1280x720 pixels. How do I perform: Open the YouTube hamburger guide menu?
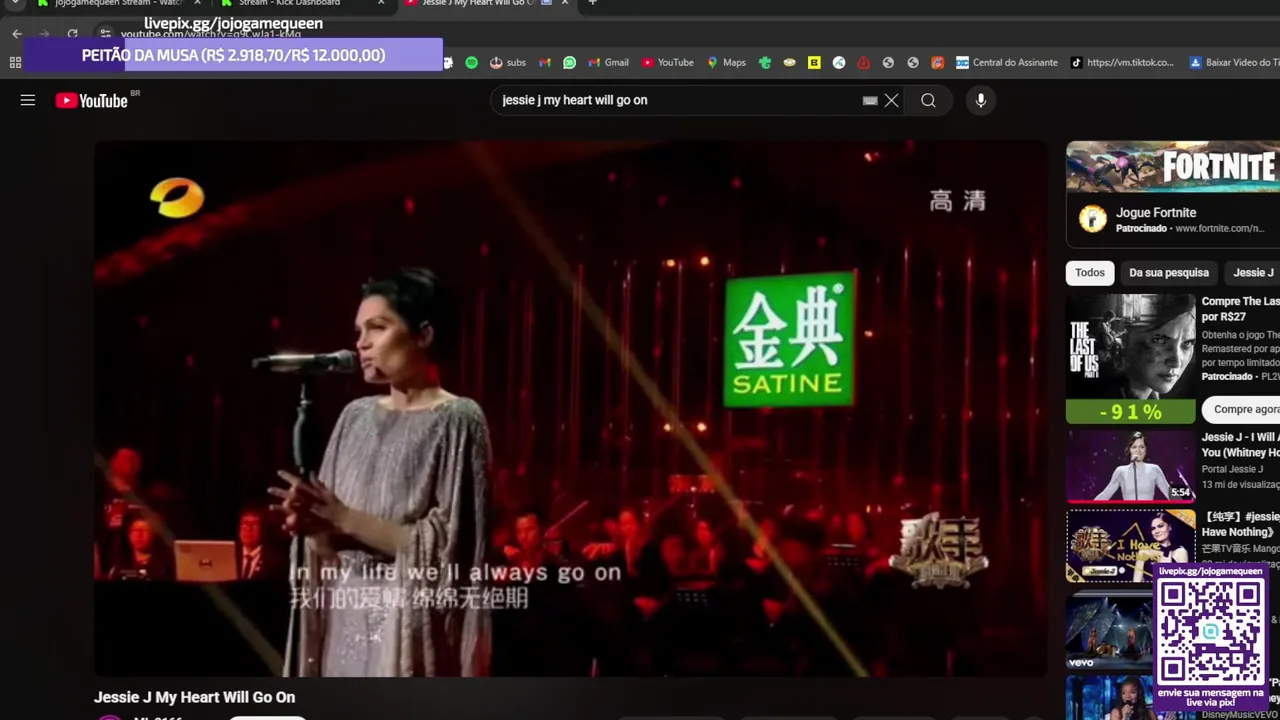tap(28, 100)
